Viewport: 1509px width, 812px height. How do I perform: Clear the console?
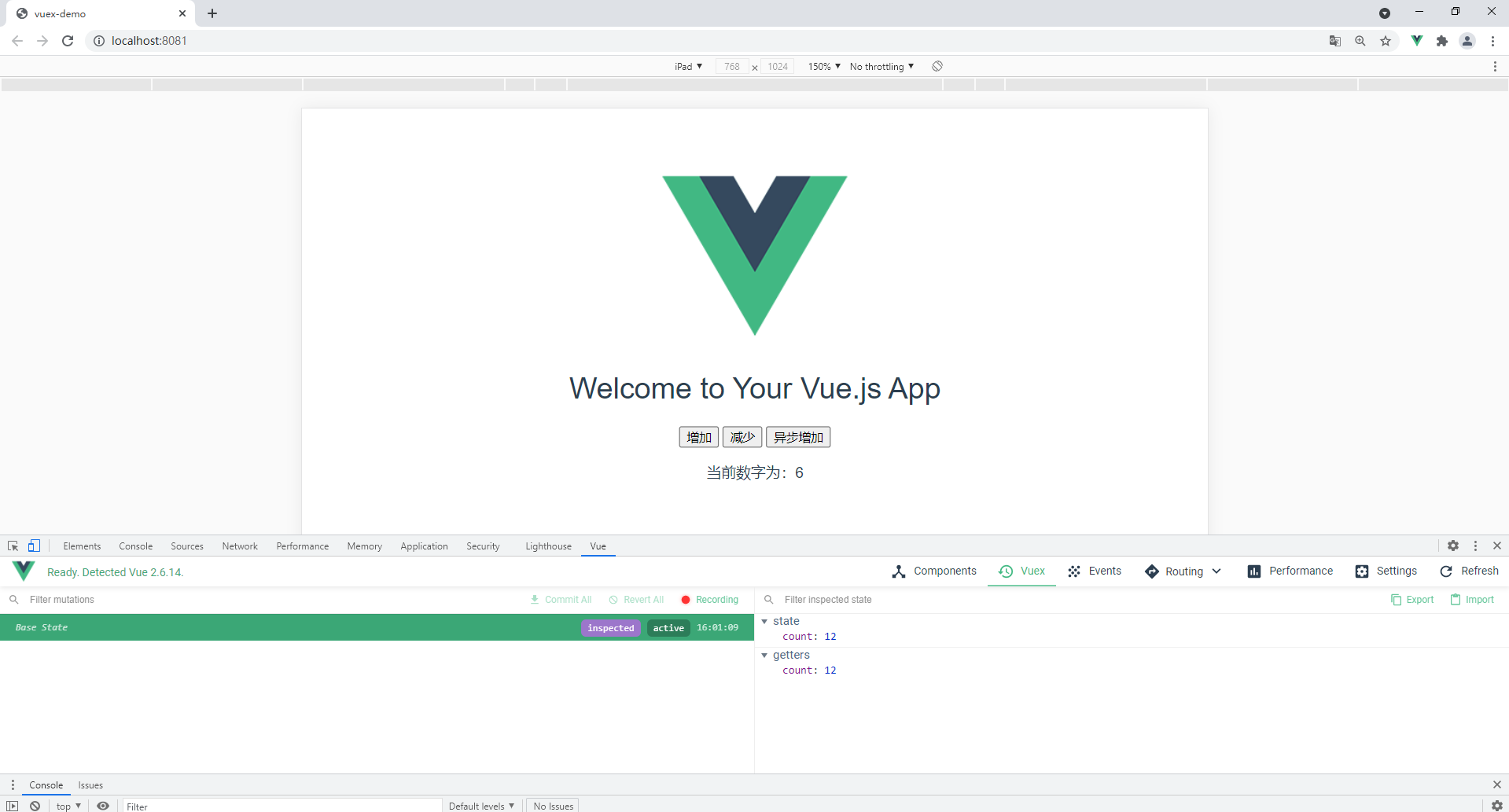pos(35,806)
